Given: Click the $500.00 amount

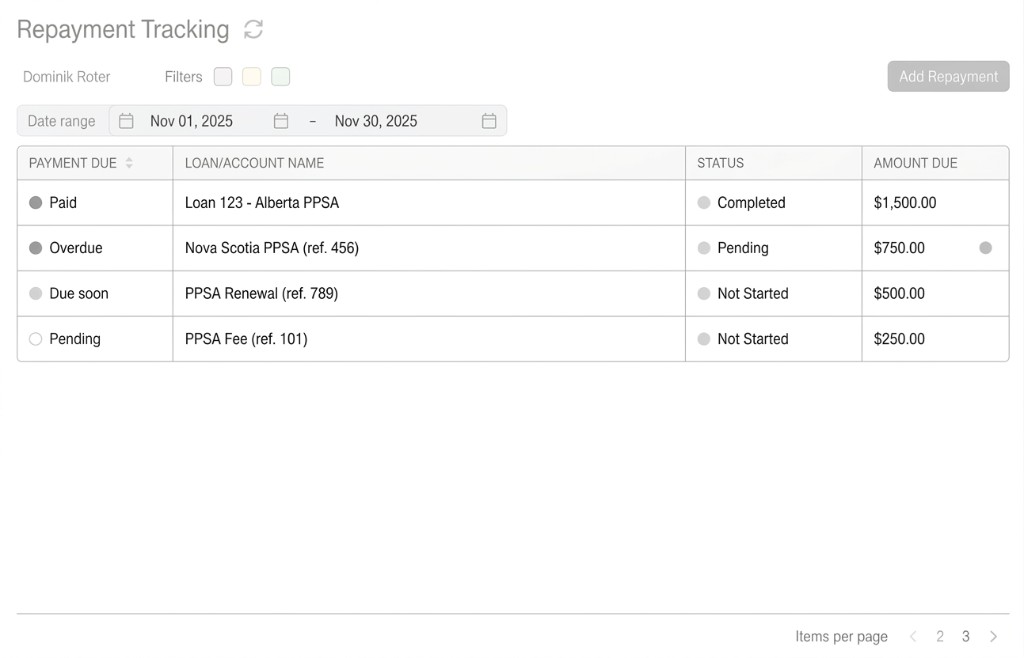Looking at the screenshot, I should (899, 294).
